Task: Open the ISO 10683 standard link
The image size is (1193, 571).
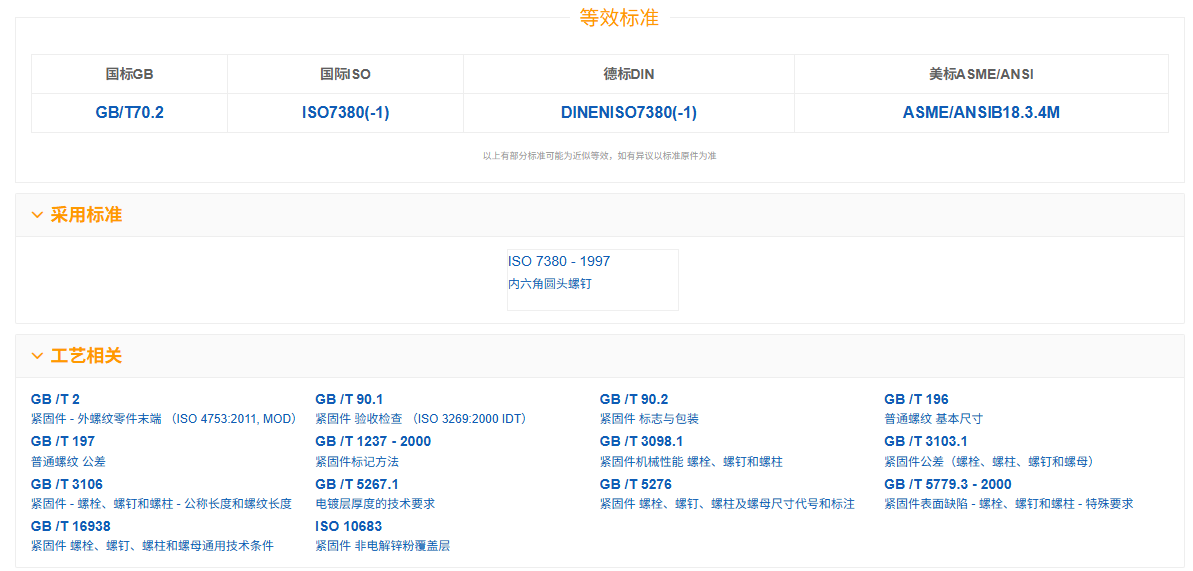Action: [348, 526]
